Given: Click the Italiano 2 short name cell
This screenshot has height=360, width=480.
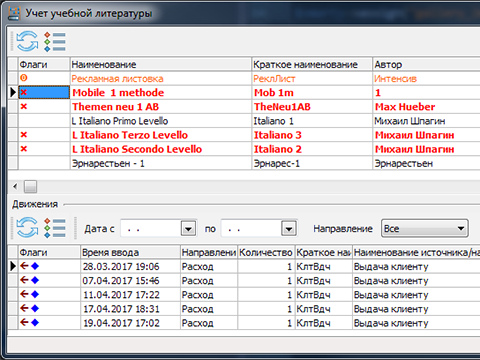Looking at the screenshot, I should click(312, 149).
